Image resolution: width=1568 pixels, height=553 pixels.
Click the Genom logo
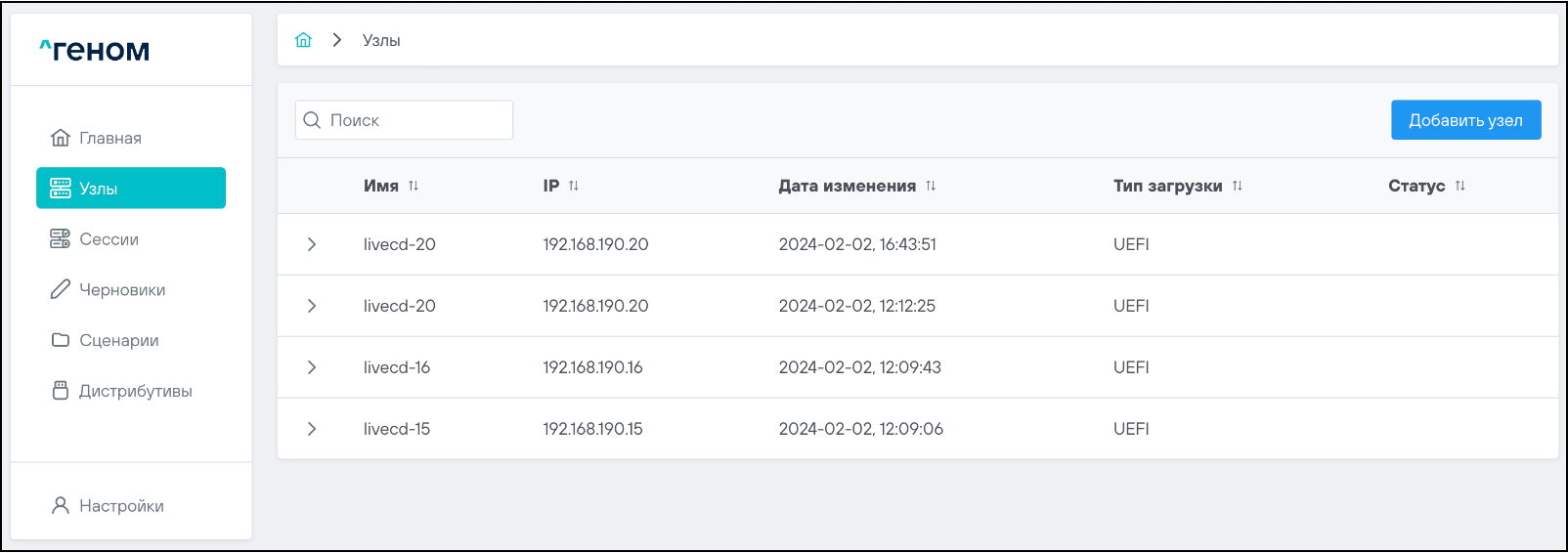(95, 50)
